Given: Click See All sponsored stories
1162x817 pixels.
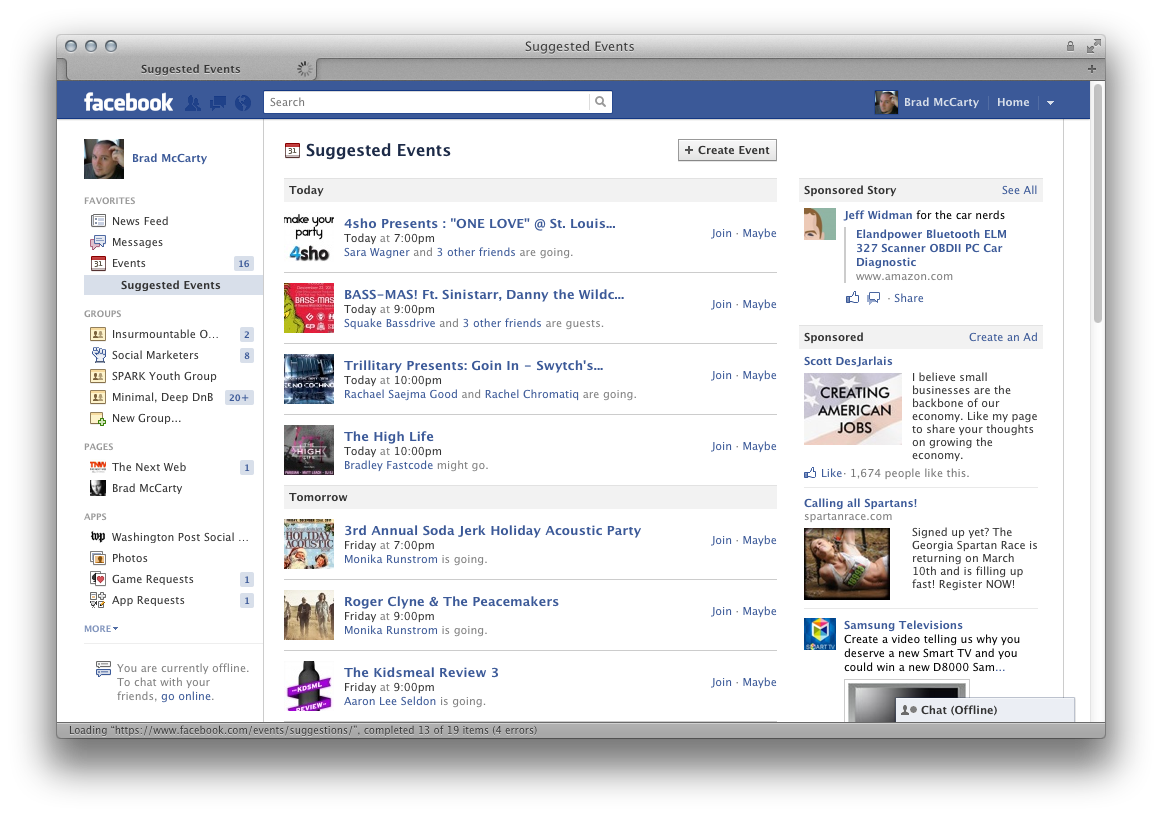Looking at the screenshot, I should pyautogui.click(x=1019, y=190).
